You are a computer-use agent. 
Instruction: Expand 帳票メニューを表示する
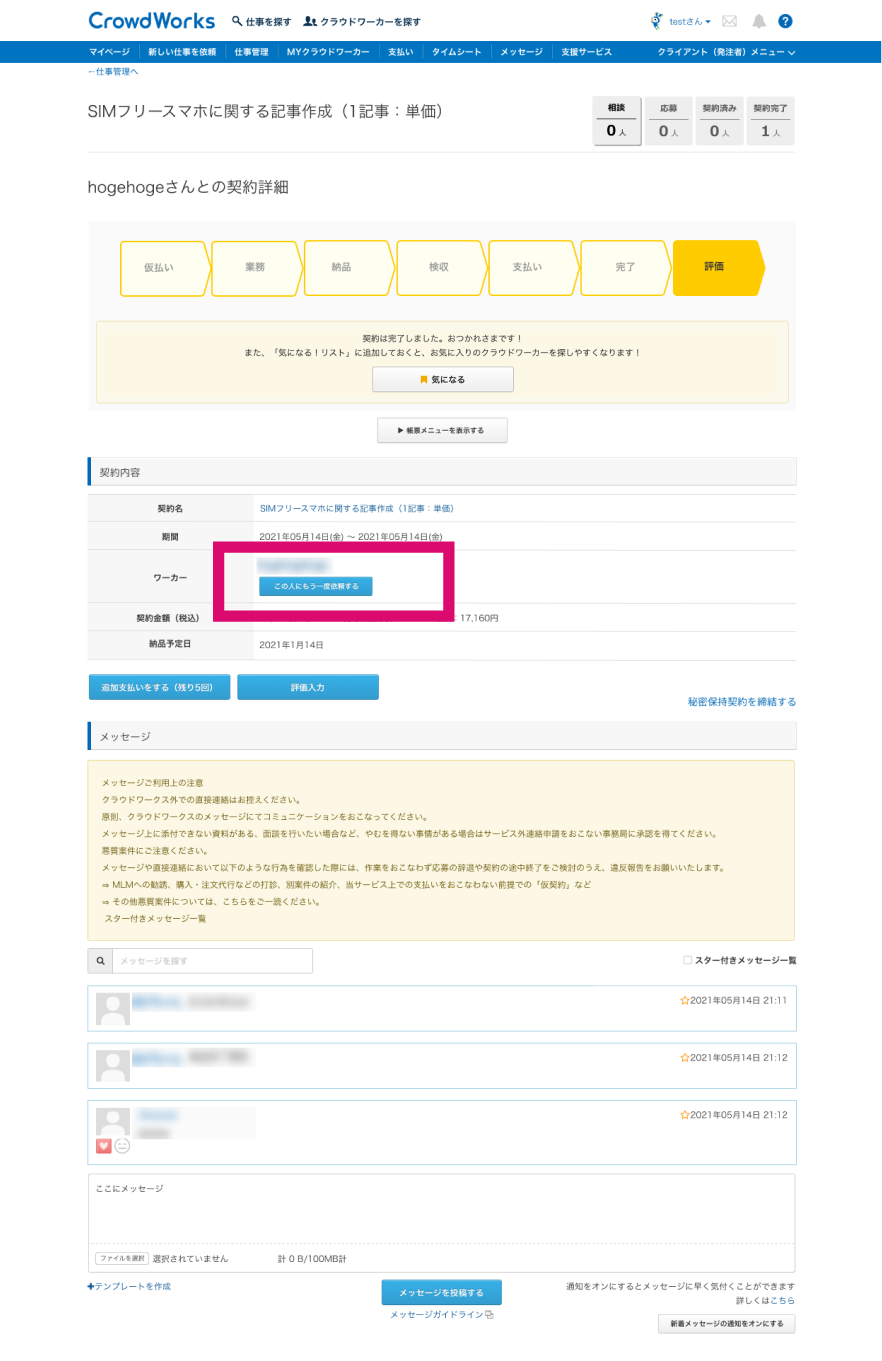click(x=442, y=430)
